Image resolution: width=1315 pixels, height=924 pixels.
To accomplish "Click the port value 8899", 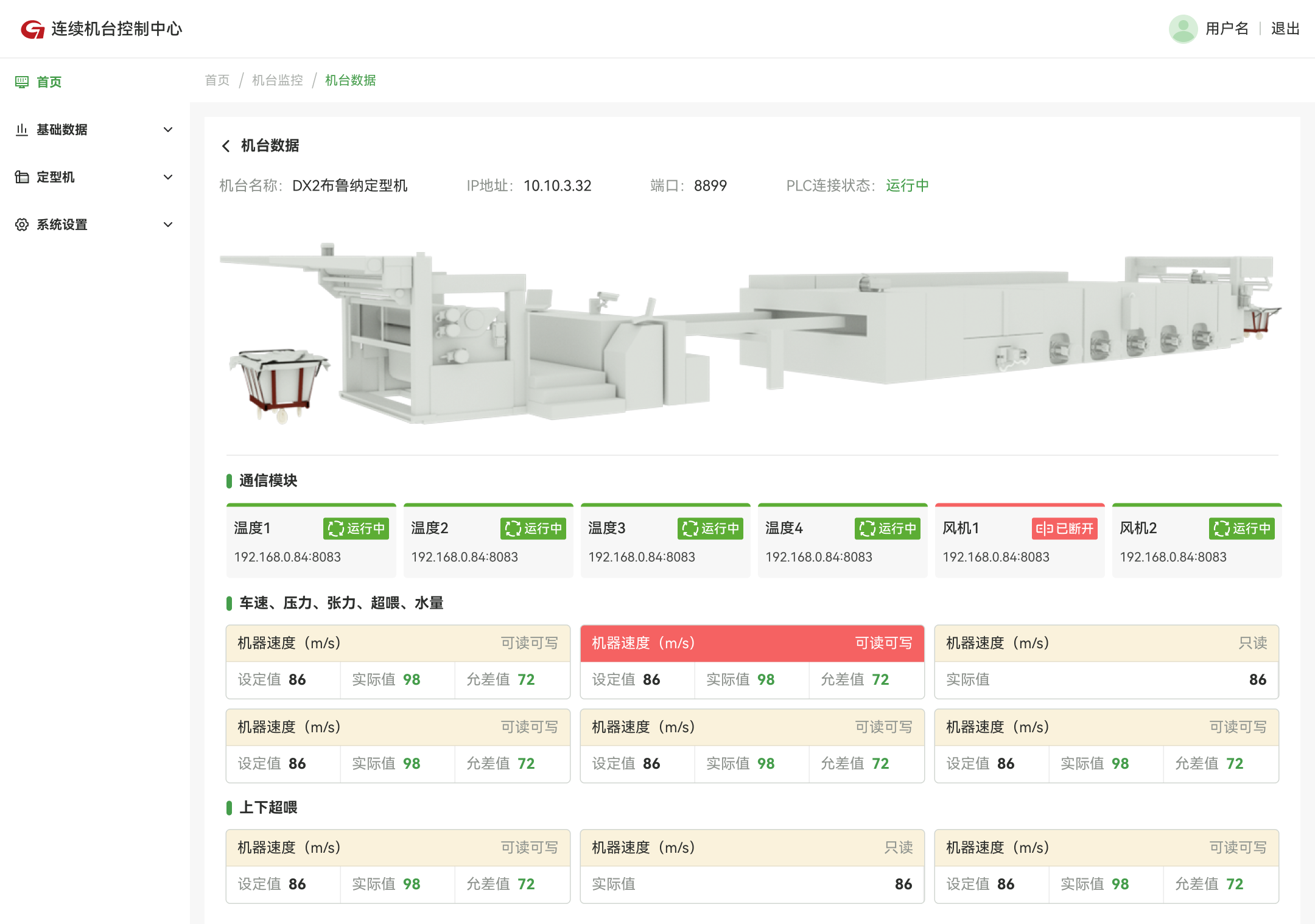I will [x=710, y=186].
